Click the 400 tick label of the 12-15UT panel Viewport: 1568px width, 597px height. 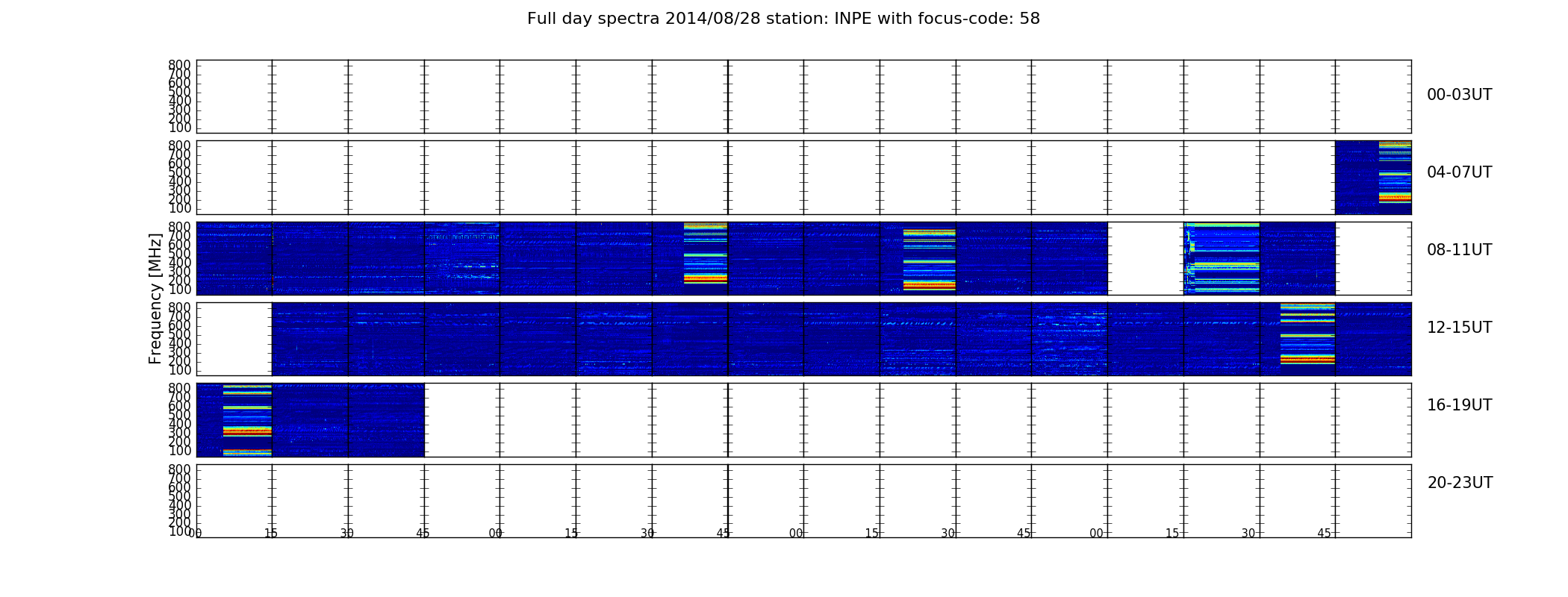[179, 343]
